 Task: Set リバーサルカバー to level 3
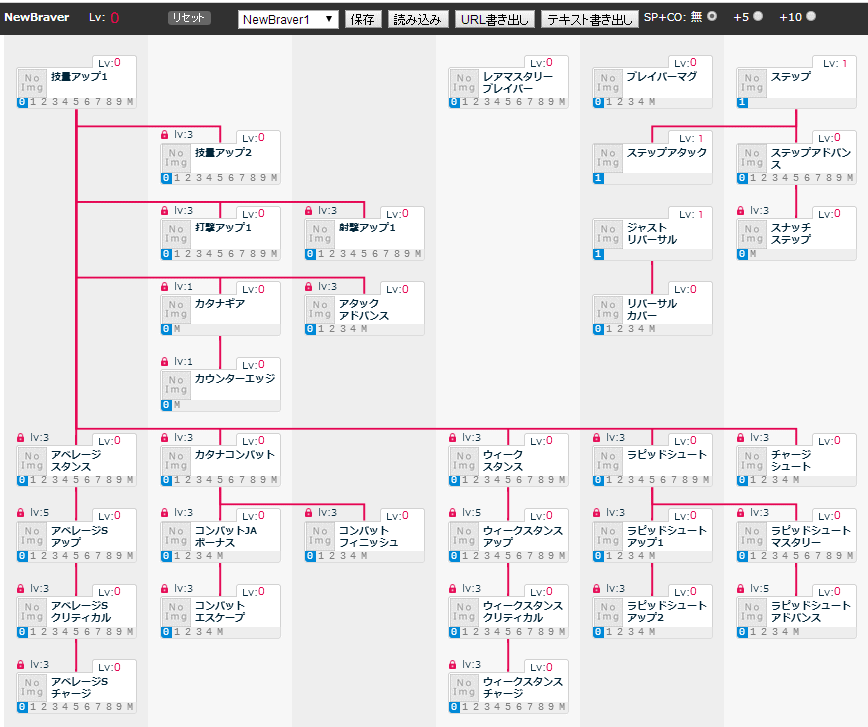(631, 329)
